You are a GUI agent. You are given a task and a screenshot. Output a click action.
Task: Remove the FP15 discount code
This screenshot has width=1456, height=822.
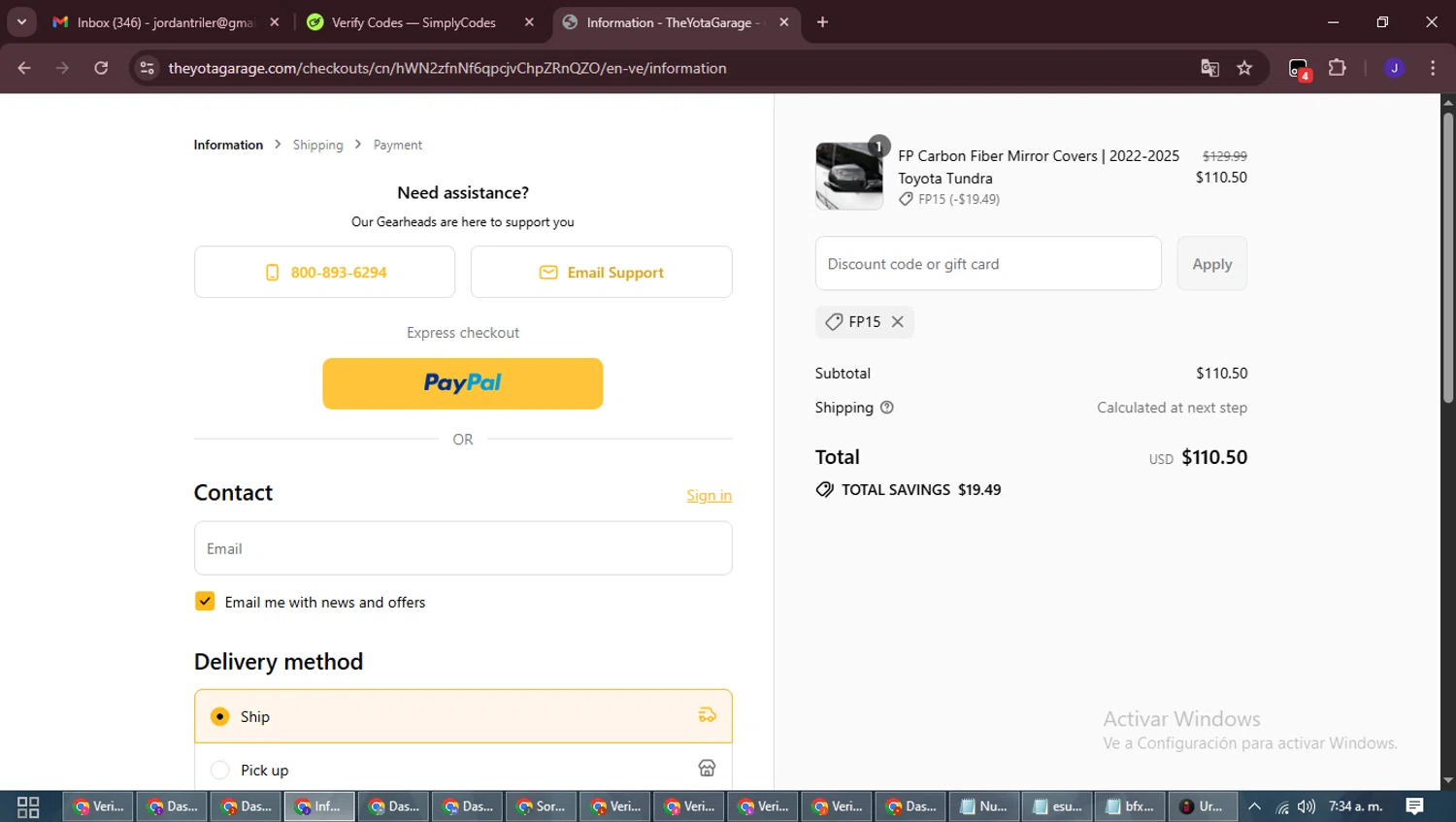coord(898,321)
